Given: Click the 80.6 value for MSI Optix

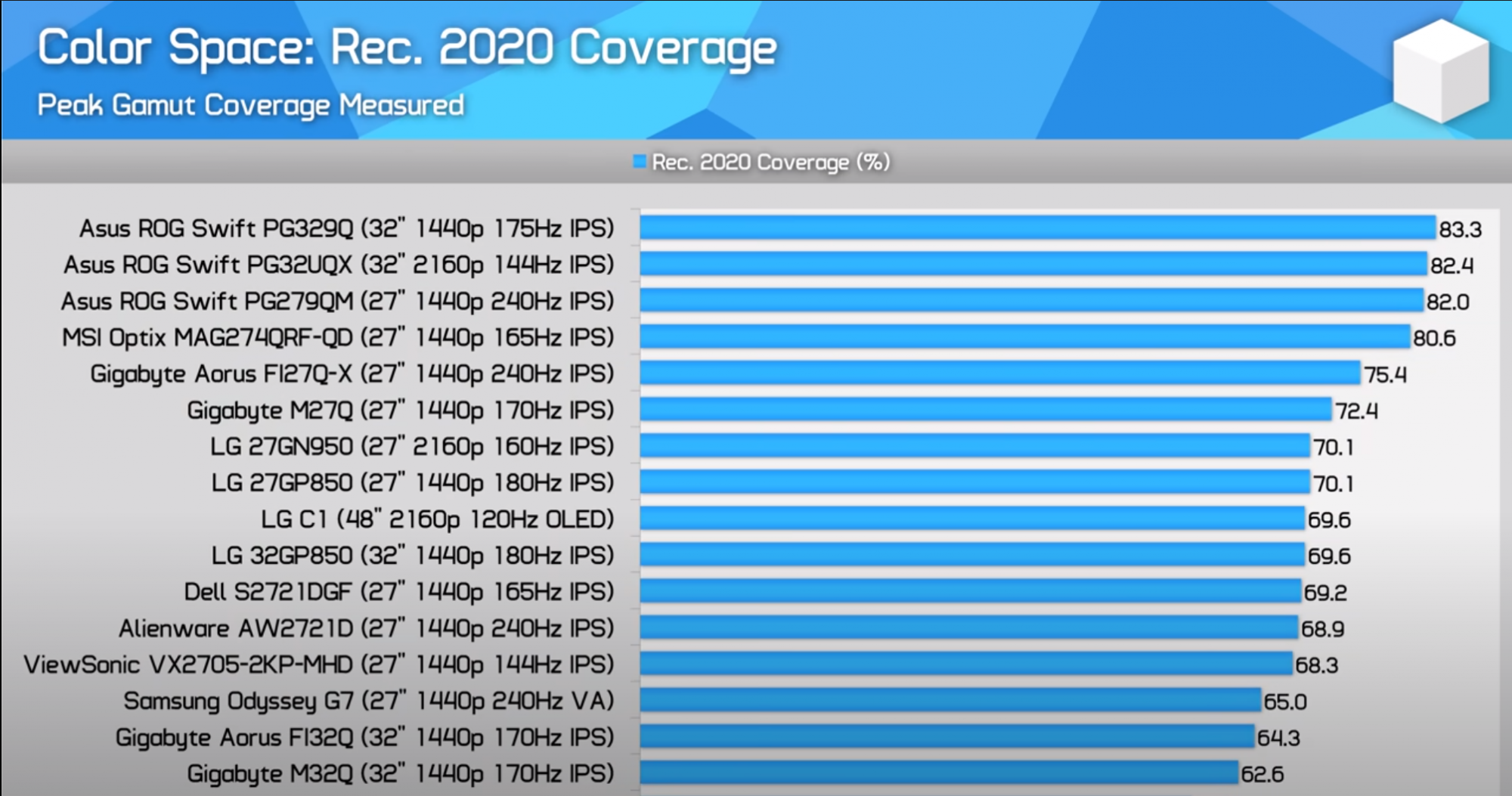Looking at the screenshot, I should [1434, 338].
